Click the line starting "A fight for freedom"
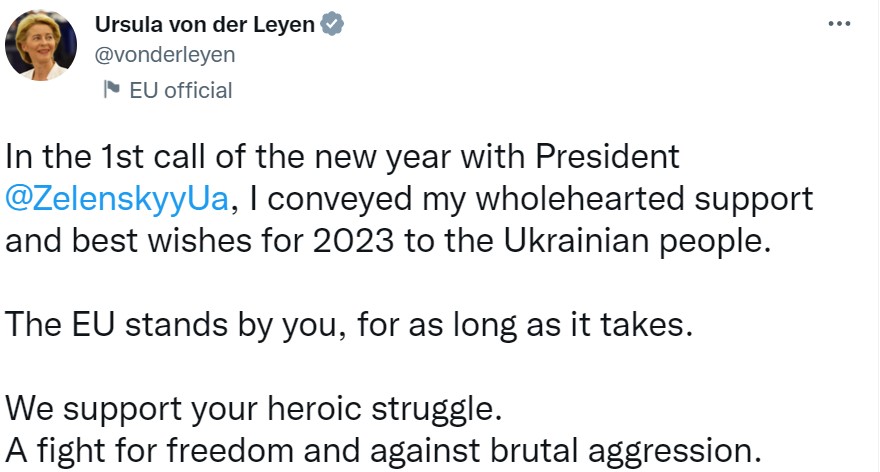The width and height of the screenshot is (880, 472). coord(376,450)
